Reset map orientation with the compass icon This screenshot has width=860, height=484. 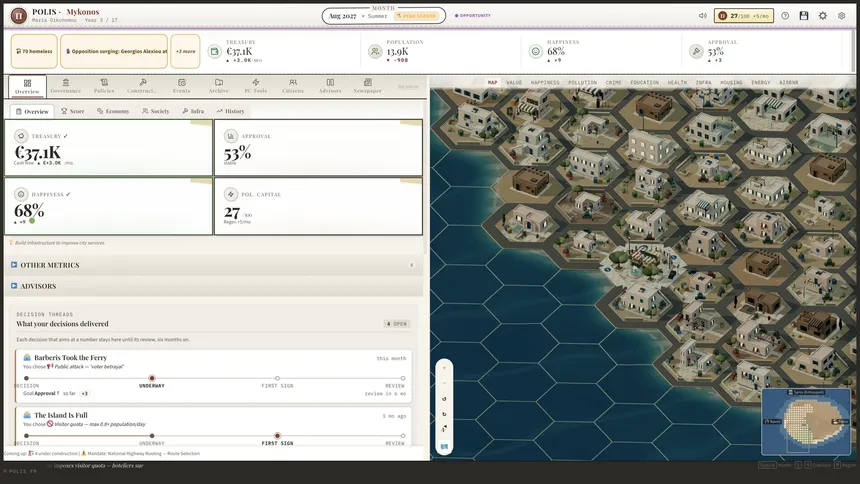click(x=444, y=429)
